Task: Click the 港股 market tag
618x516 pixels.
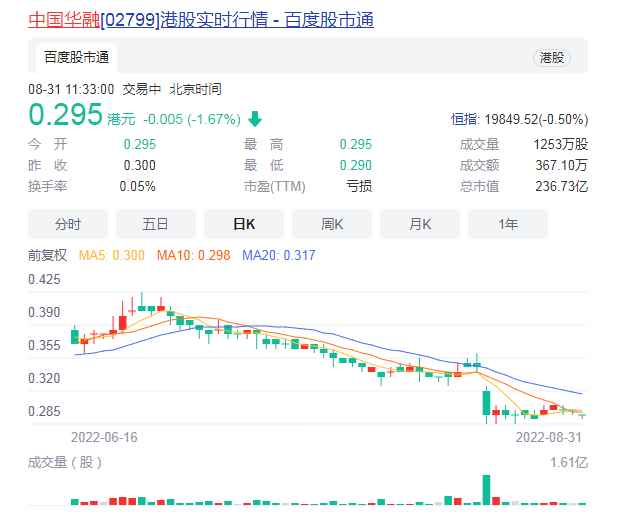Action: (x=551, y=57)
